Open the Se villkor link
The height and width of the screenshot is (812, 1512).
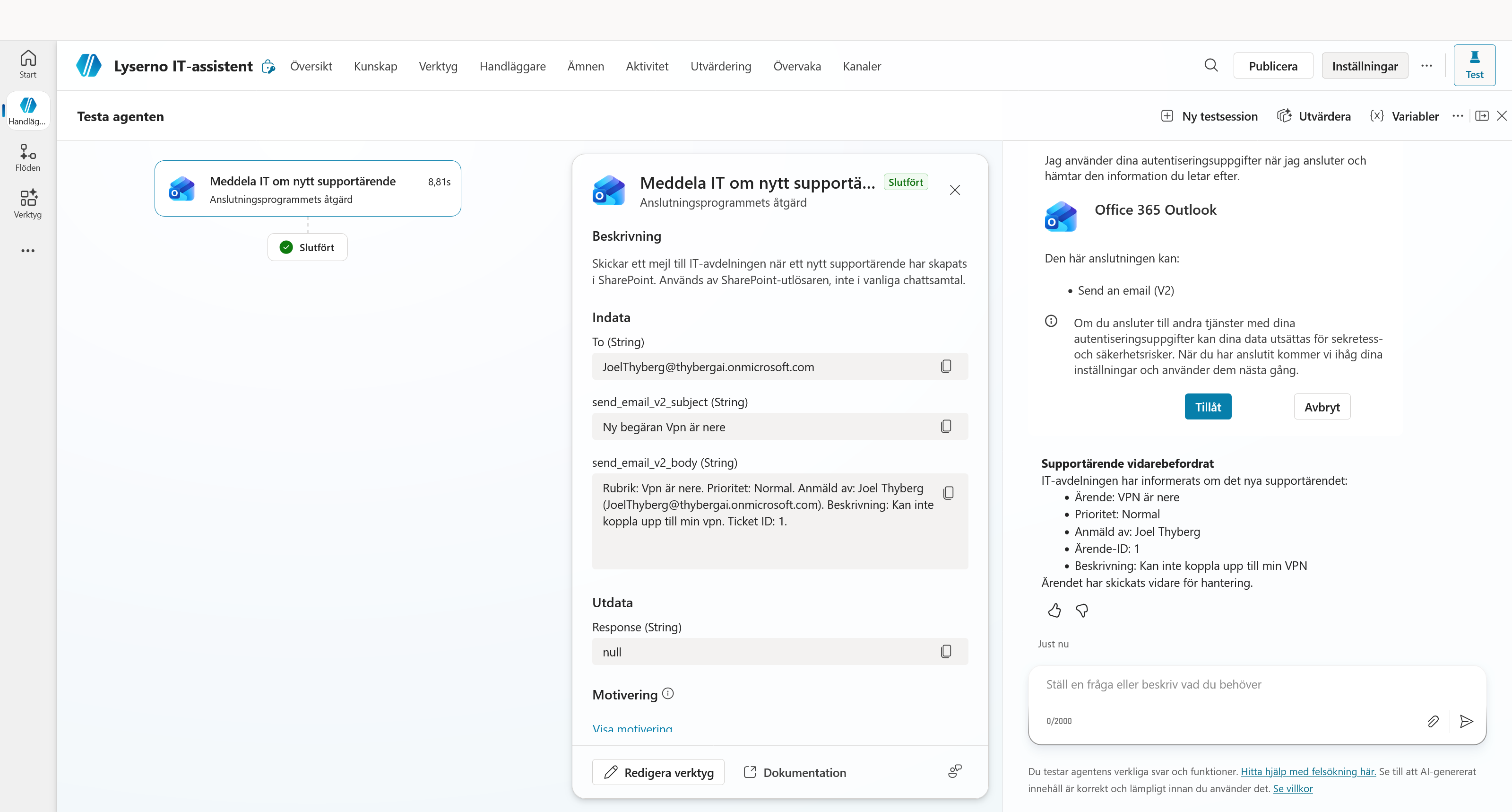(x=1293, y=788)
